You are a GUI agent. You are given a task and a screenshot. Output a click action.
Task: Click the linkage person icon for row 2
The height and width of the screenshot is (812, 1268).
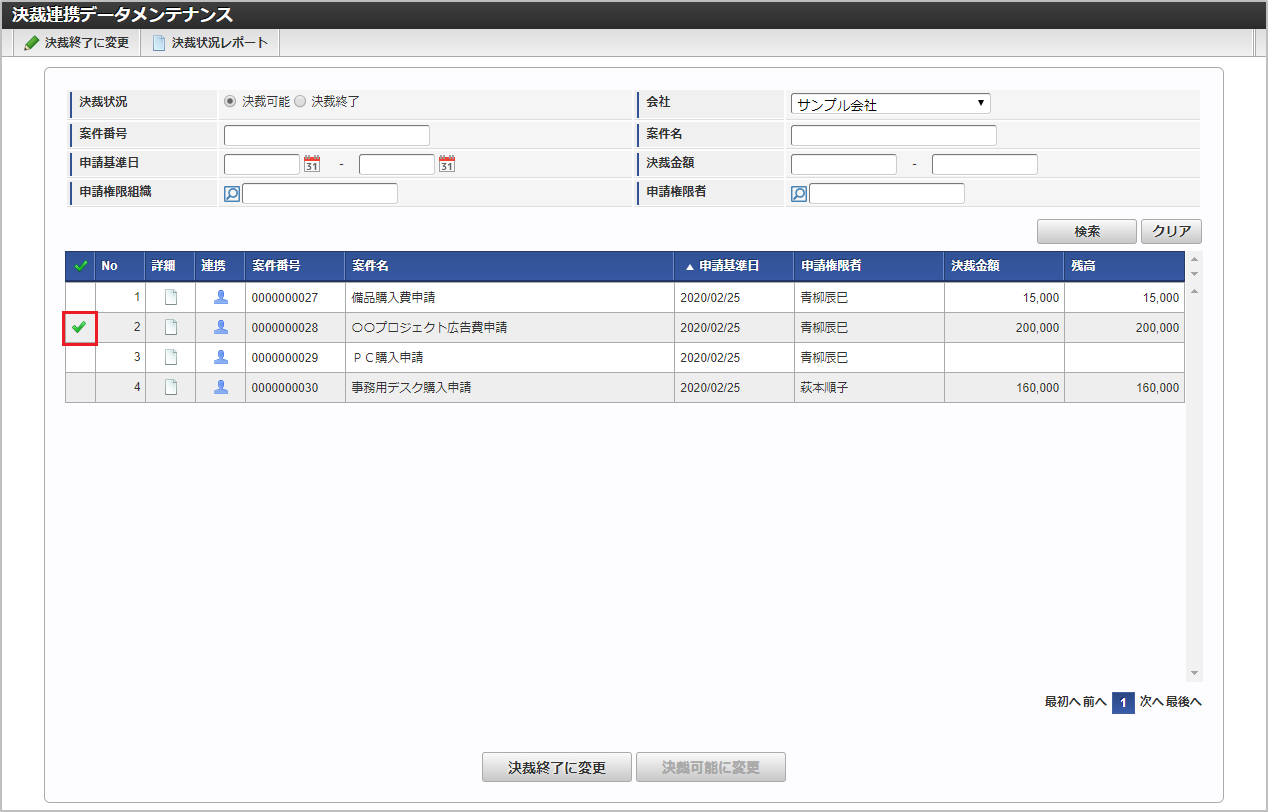click(221, 327)
